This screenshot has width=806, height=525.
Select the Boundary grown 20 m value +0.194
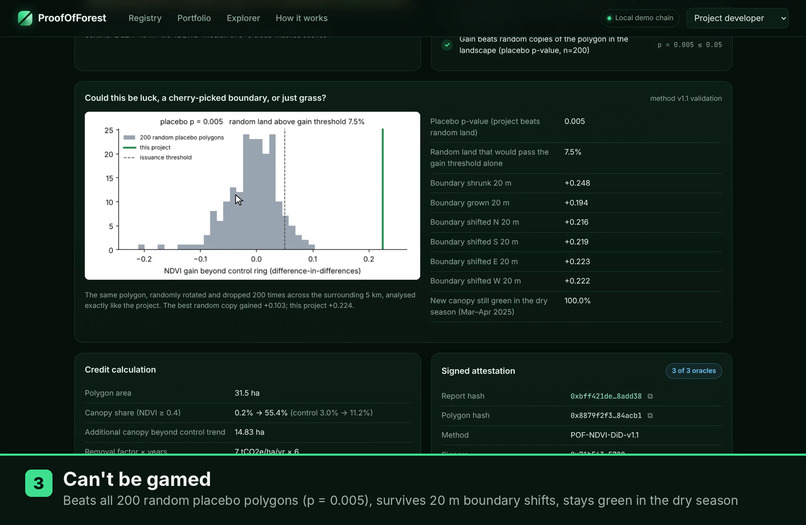576,203
